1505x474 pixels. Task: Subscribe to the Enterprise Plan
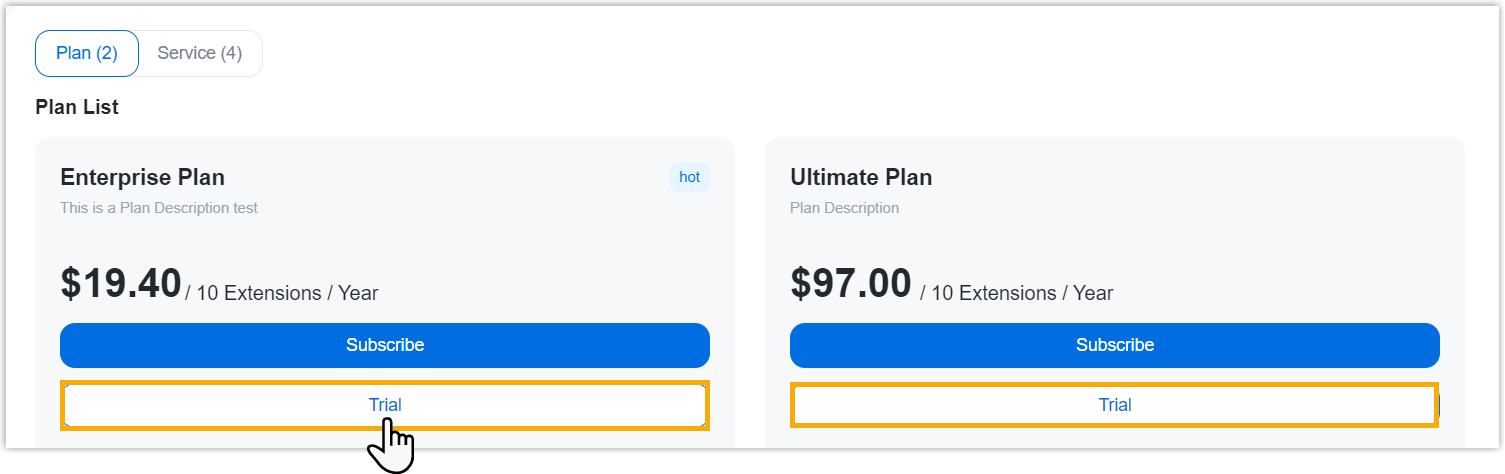385,345
